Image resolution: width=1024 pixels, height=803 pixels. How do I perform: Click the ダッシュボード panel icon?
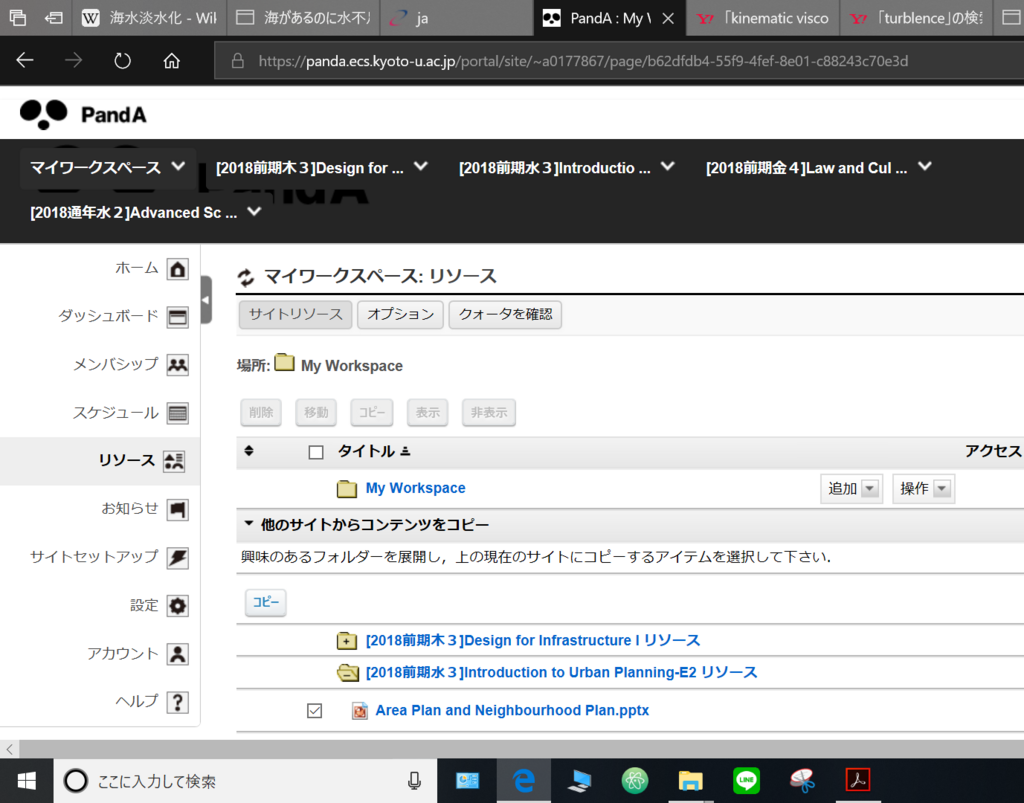click(x=177, y=316)
